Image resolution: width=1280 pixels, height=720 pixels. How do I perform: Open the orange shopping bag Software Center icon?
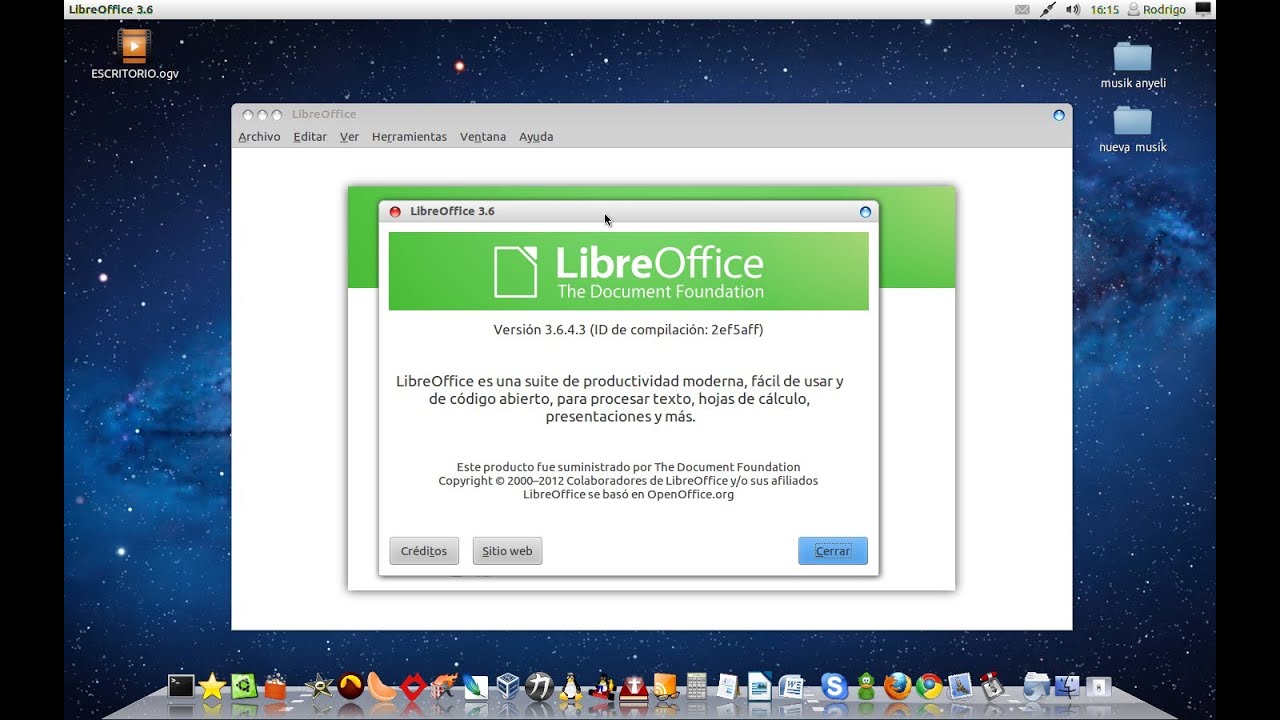pos(275,686)
